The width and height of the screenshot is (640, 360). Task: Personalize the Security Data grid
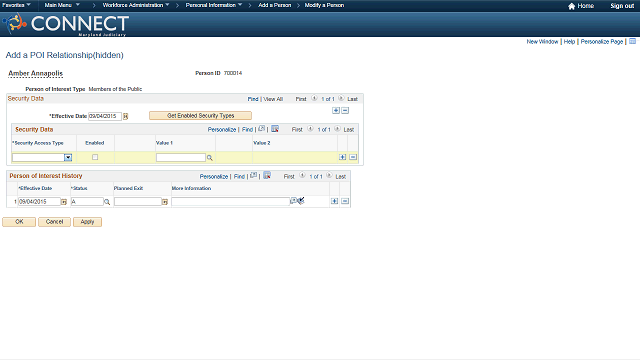pyautogui.click(x=222, y=129)
